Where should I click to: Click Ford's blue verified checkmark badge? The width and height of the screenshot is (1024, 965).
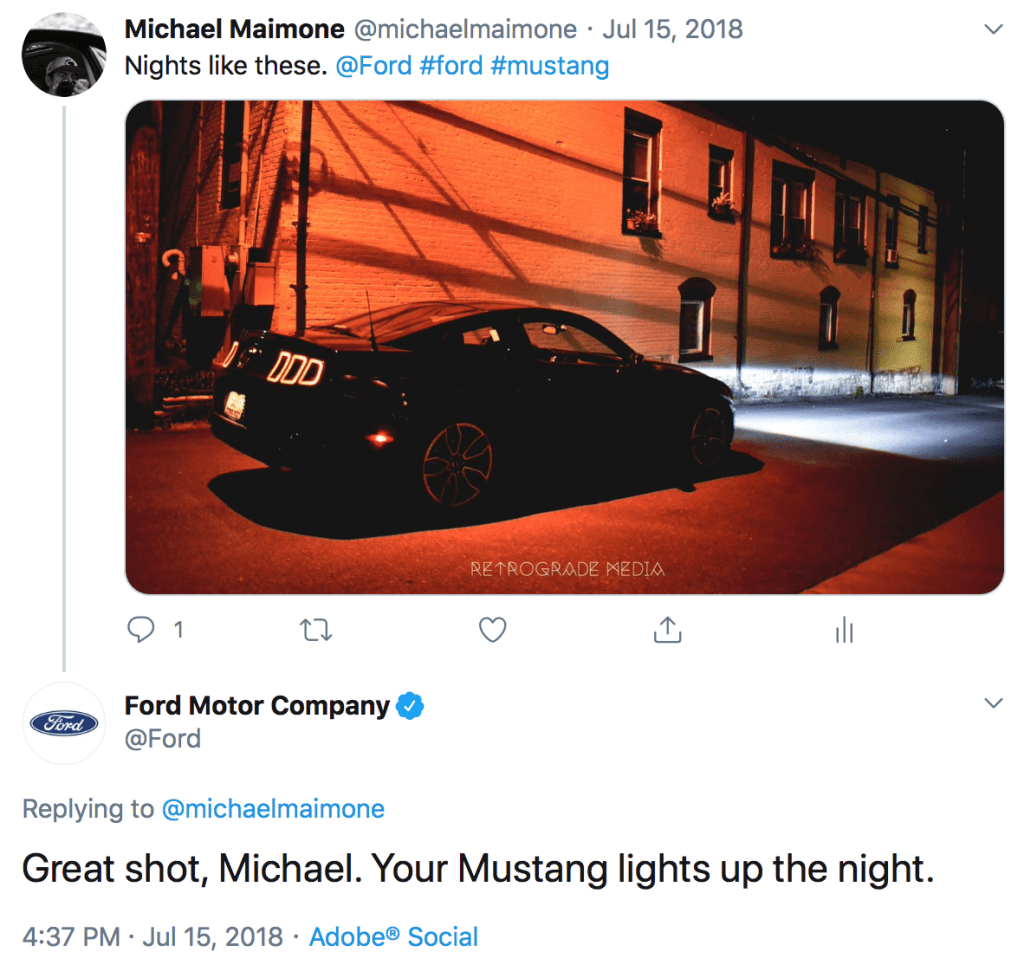pyautogui.click(x=411, y=706)
